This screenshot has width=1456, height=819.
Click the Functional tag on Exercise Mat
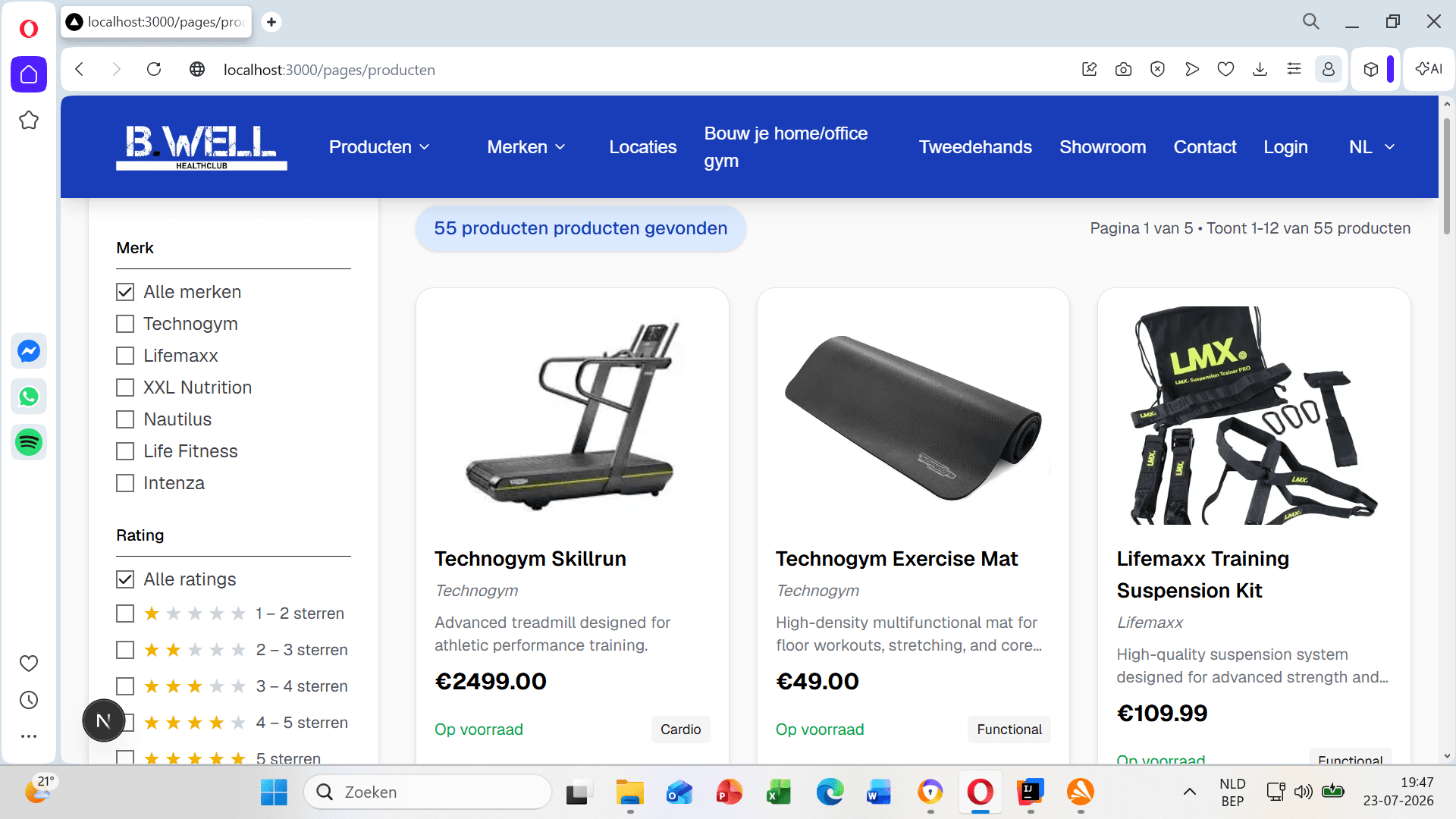coord(1009,730)
